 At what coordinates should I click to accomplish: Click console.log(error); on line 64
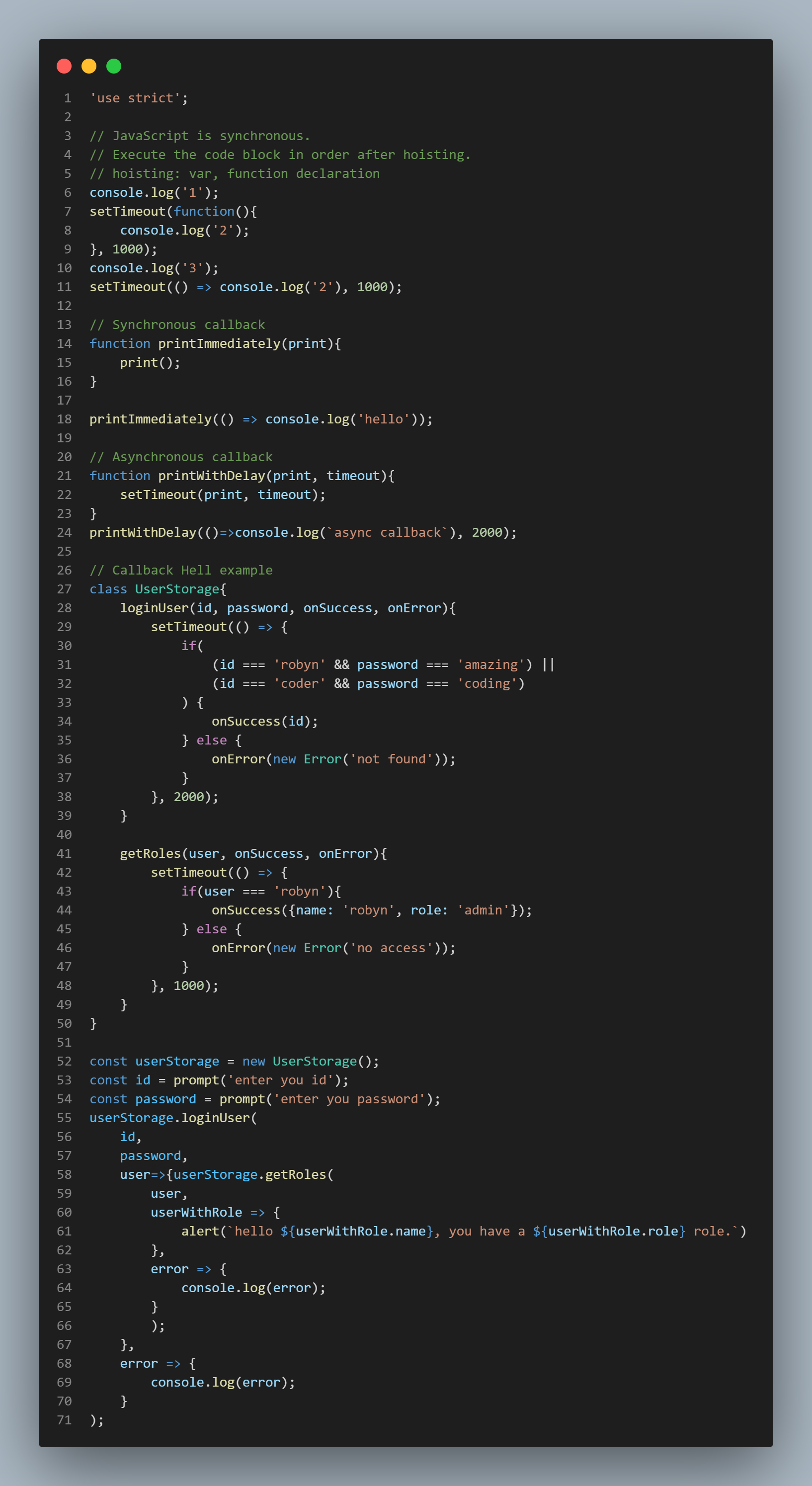click(x=253, y=1288)
